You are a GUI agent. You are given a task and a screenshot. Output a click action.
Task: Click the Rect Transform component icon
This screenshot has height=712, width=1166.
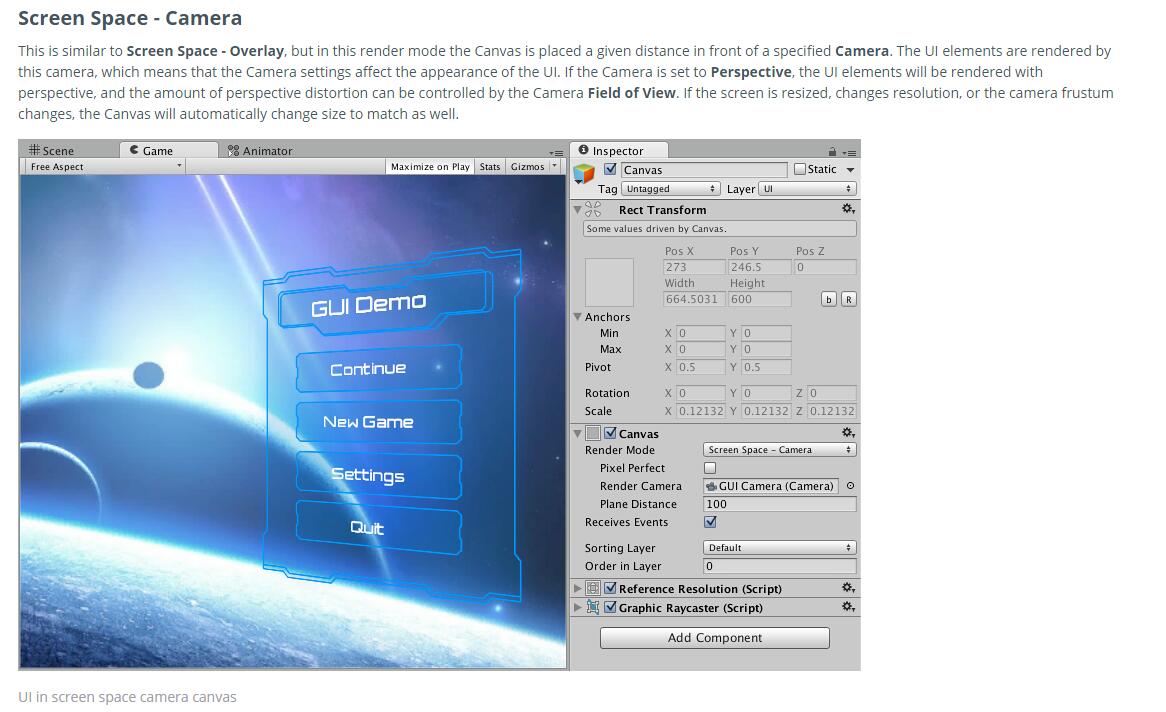click(593, 210)
